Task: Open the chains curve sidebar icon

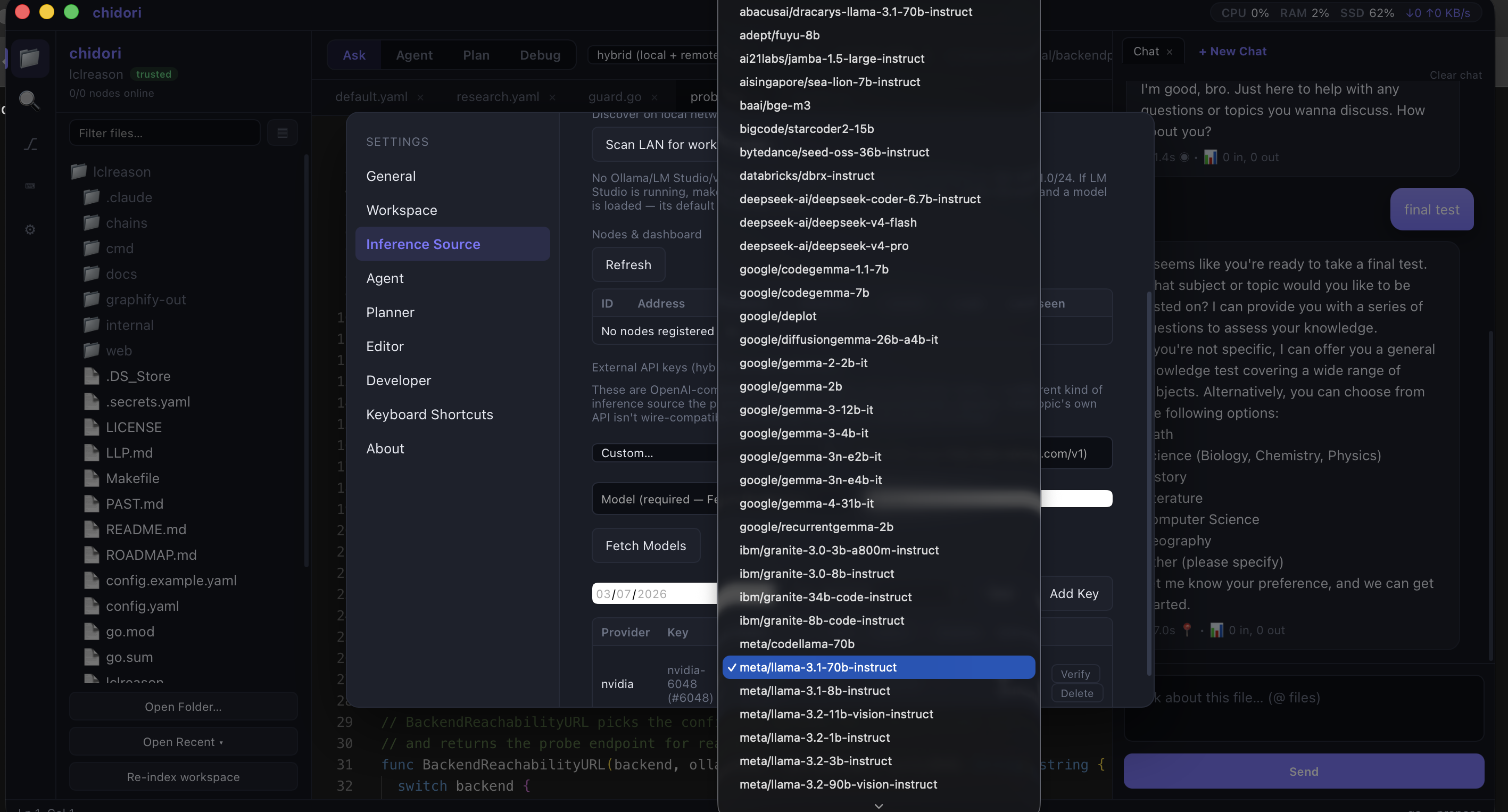Action: [x=30, y=144]
